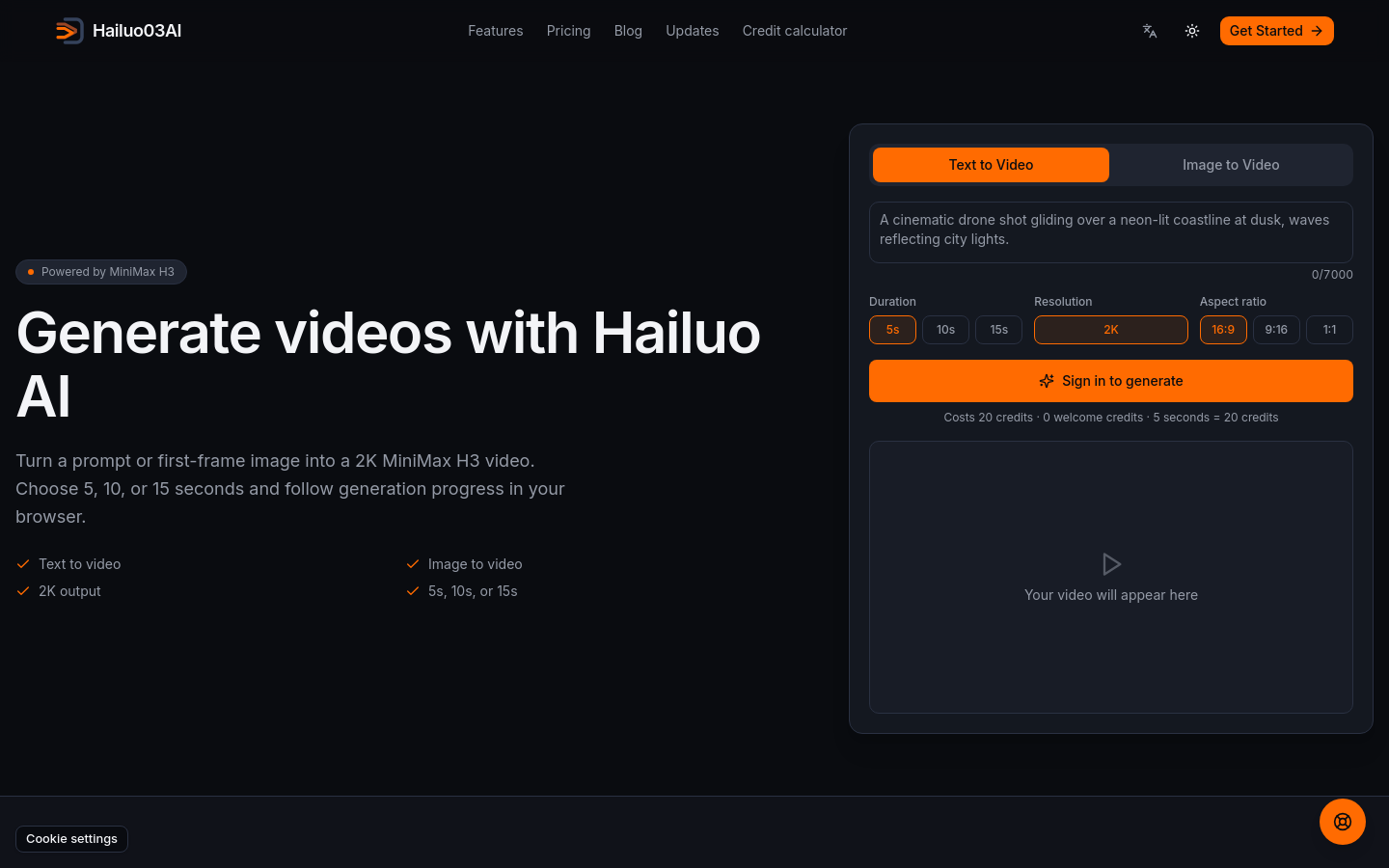Click the checkmark icon beside 2K output
1389x868 pixels.
pyautogui.click(x=23, y=591)
